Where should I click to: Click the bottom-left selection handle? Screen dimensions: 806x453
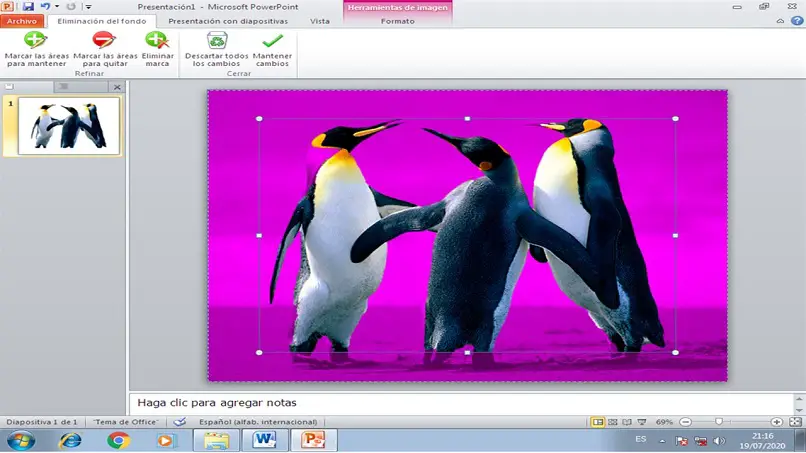click(259, 352)
